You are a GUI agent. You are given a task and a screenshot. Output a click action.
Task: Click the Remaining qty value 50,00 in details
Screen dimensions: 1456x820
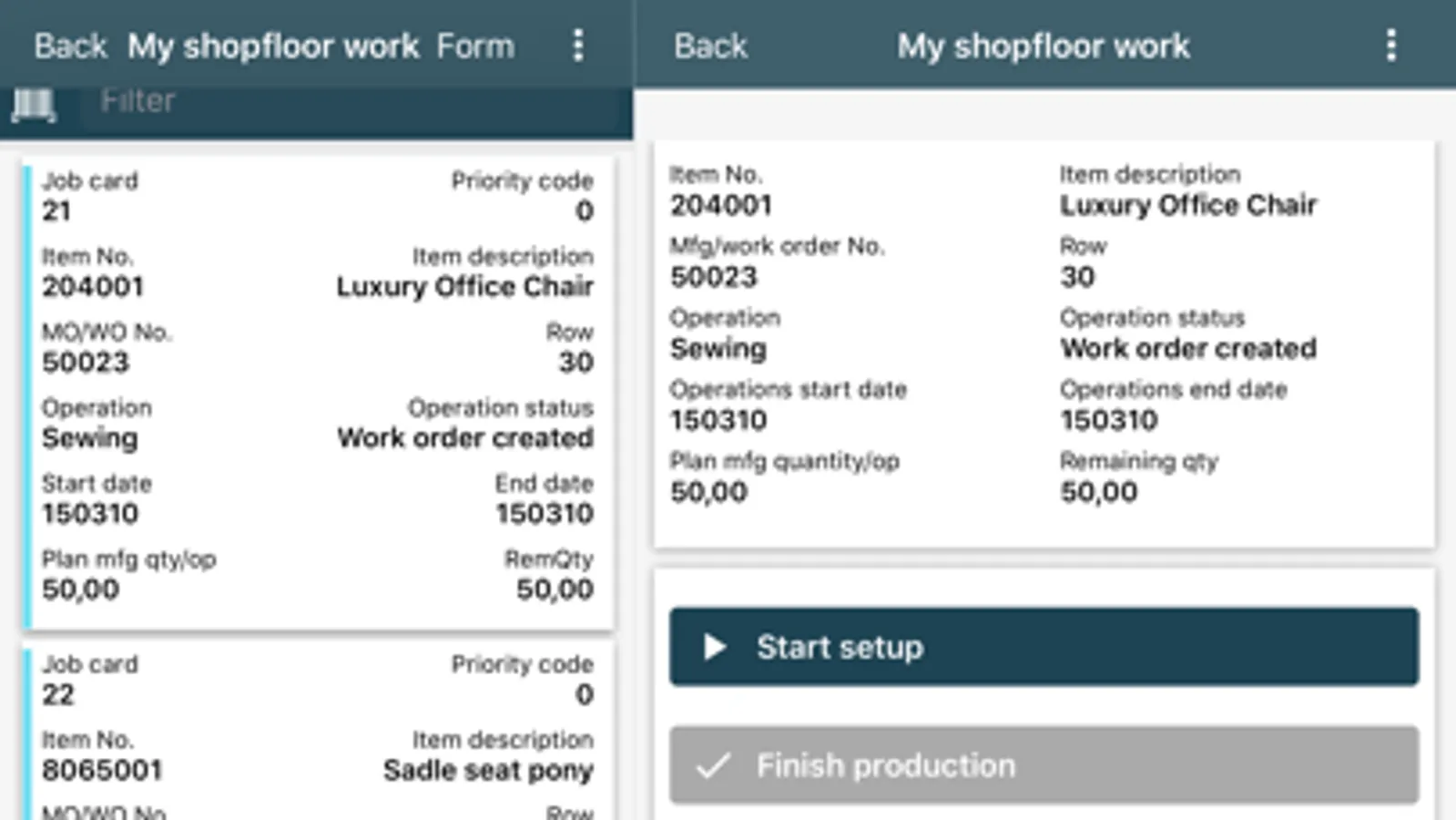coord(1098,492)
